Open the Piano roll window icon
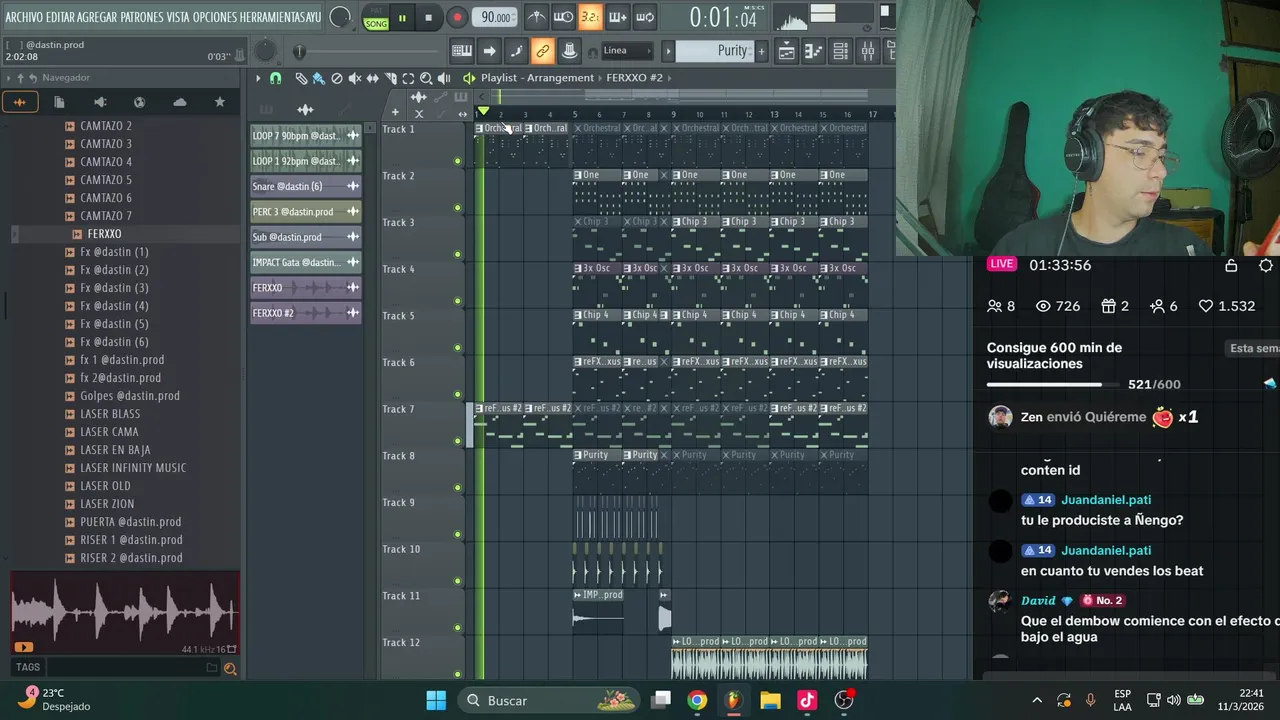 (x=813, y=51)
